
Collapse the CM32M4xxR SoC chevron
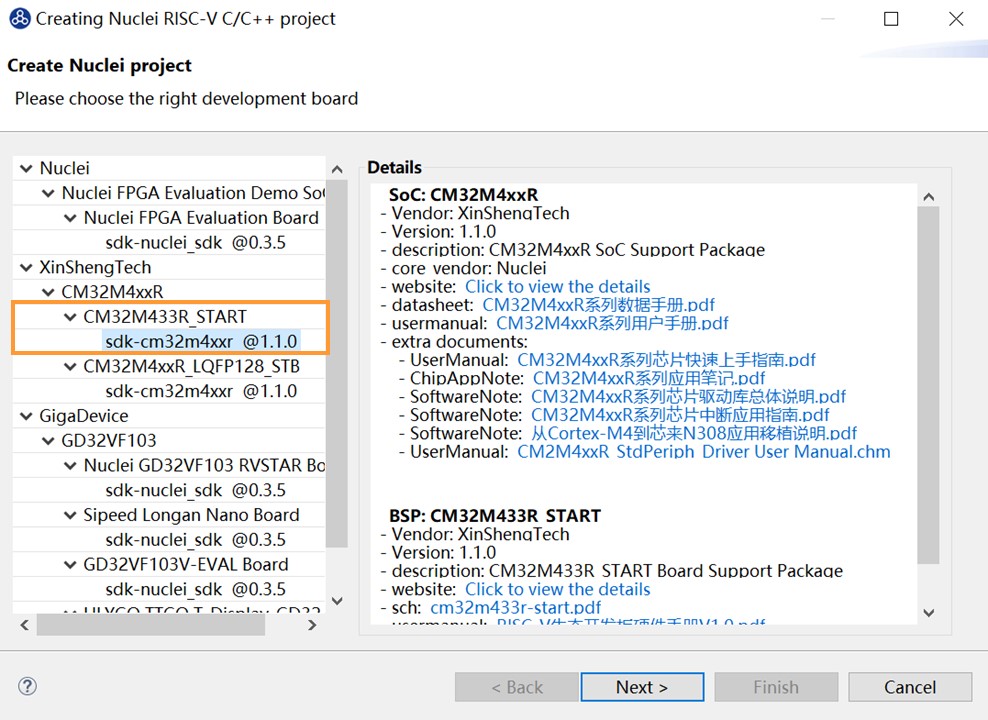pyautogui.click(x=48, y=292)
